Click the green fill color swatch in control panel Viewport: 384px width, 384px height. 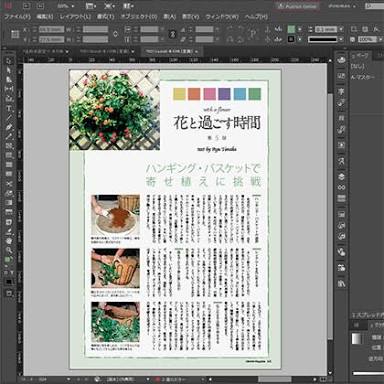291,29
